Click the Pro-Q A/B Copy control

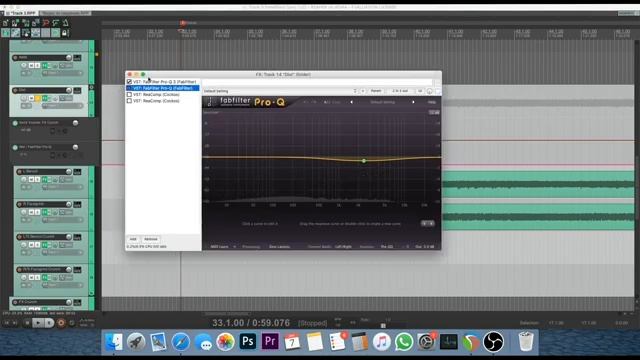pyautogui.click(x=332, y=102)
